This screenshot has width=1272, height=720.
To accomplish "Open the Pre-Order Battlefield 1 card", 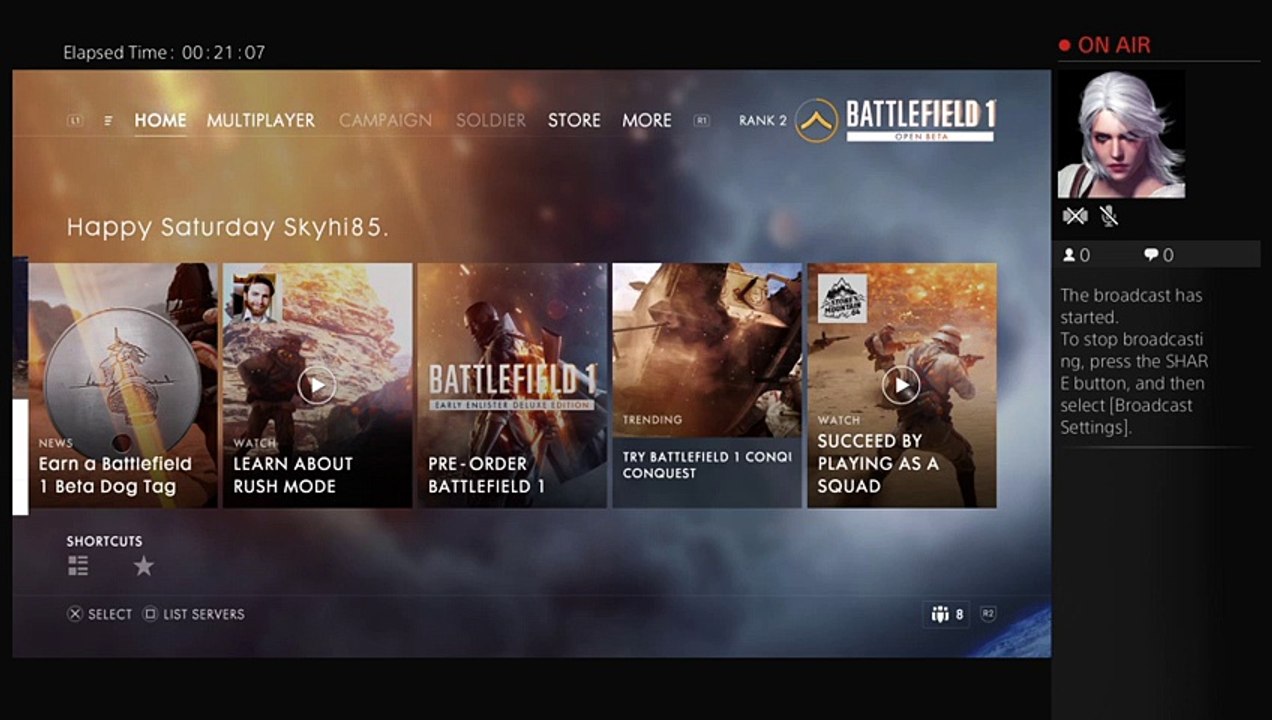I will point(512,385).
